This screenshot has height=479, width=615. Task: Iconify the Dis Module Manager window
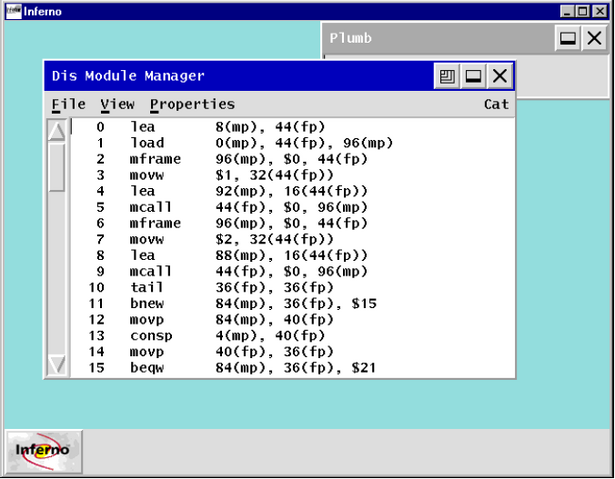click(473, 76)
